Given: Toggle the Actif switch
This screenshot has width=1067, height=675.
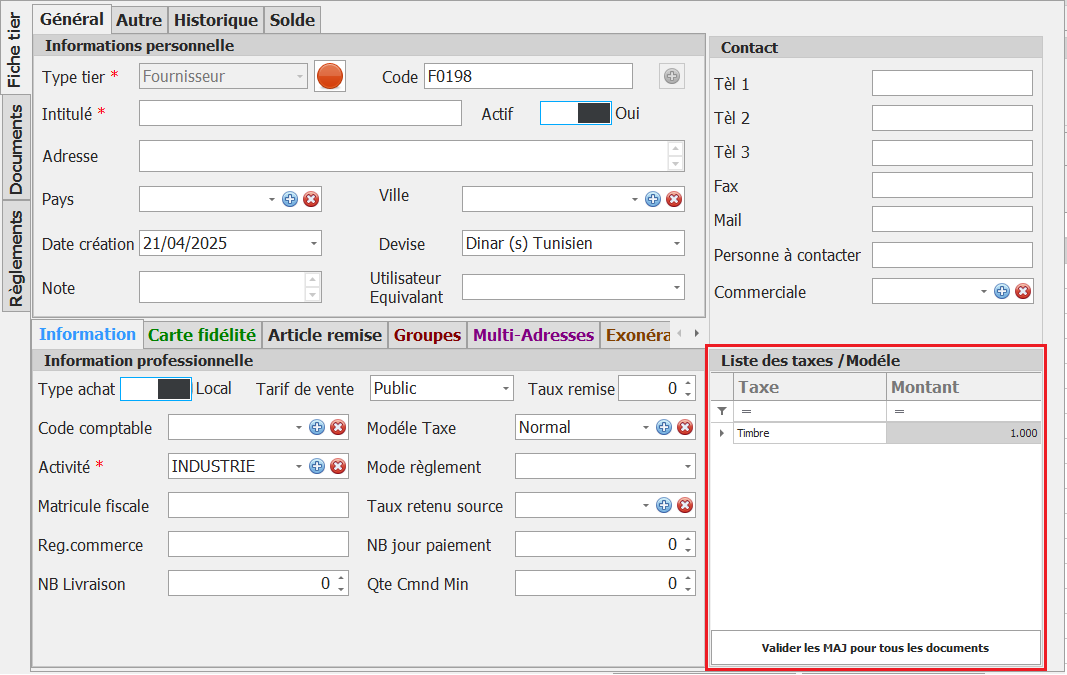Looking at the screenshot, I should pos(575,113).
